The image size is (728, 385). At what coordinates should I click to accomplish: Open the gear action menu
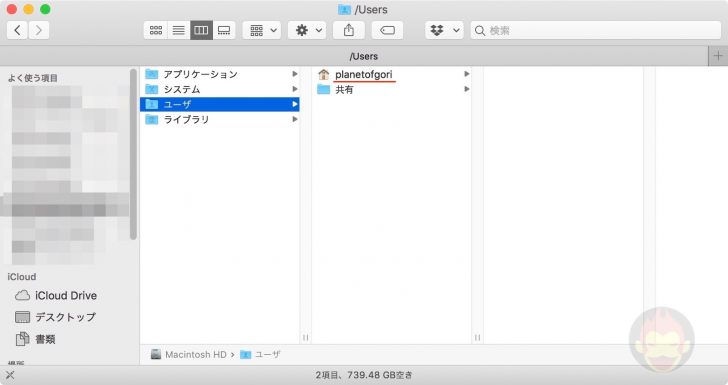tap(307, 30)
